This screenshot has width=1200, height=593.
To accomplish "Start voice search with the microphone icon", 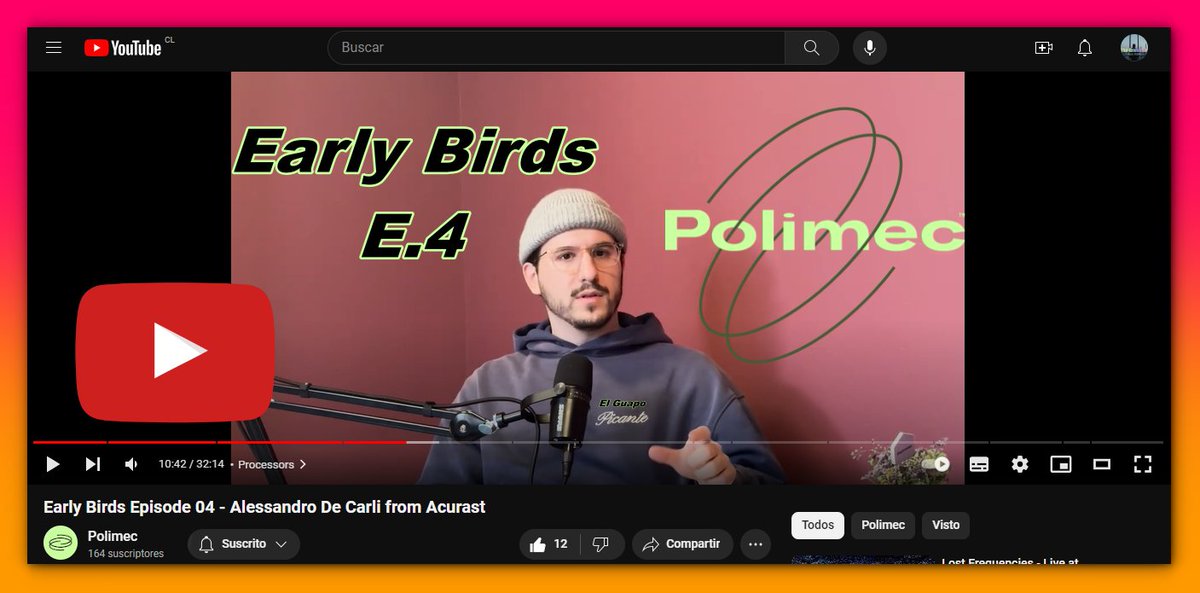I will pos(868,46).
